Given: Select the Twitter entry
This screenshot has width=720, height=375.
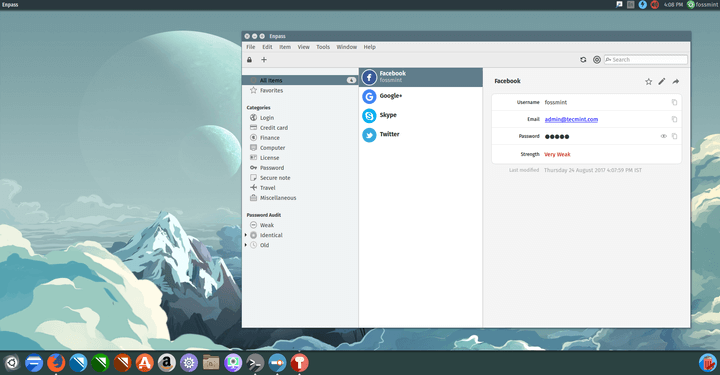Looking at the screenshot, I should 421,134.
